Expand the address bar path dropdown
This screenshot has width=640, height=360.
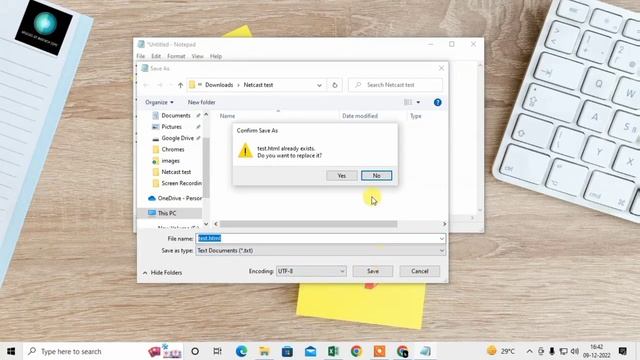point(319,85)
